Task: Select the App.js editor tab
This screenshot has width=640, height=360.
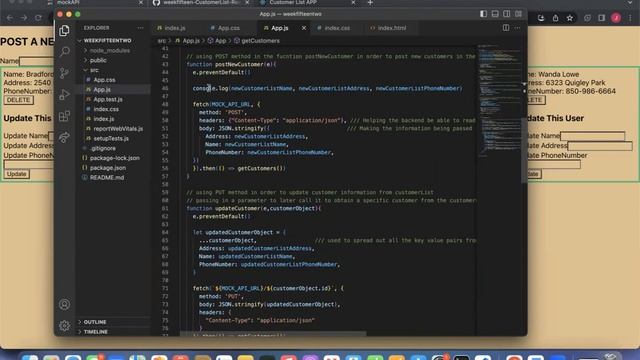Action: click(x=280, y=28)
